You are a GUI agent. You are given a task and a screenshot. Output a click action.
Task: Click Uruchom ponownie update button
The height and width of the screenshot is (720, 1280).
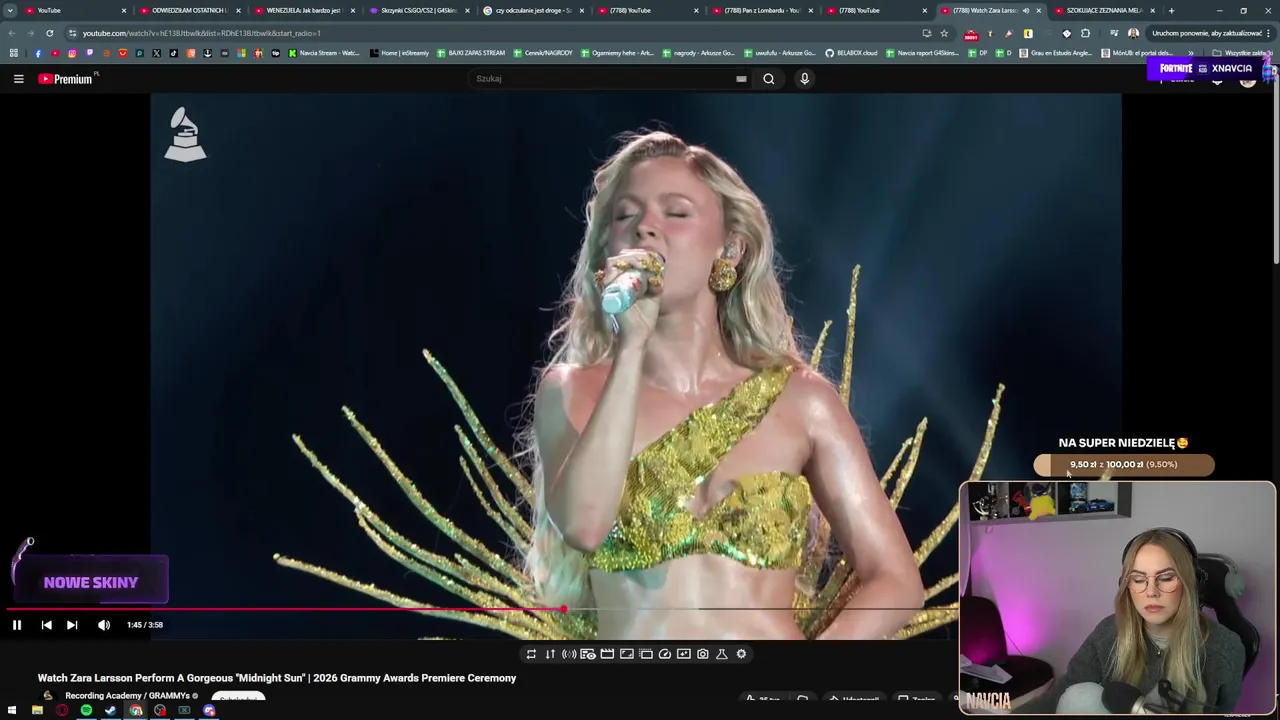coord(1206,33)
